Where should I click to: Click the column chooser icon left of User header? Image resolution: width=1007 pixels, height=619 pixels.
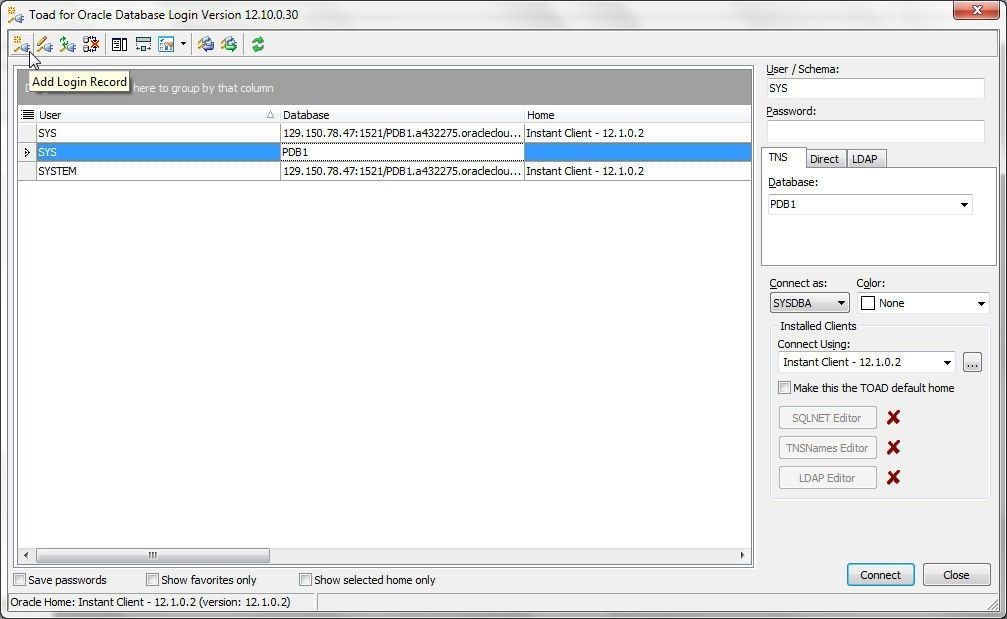pyautogui.click(x=27, y=115)
